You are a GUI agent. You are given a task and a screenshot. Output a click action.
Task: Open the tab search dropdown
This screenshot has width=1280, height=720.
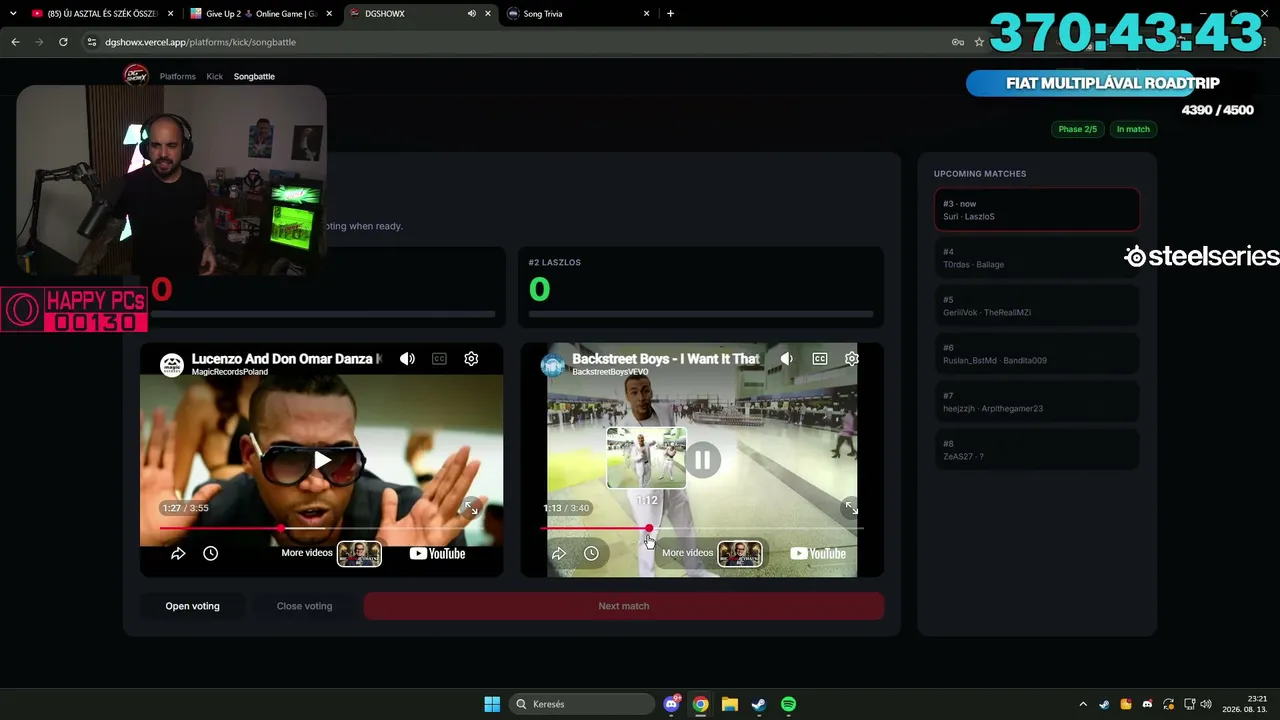point(12,14)
